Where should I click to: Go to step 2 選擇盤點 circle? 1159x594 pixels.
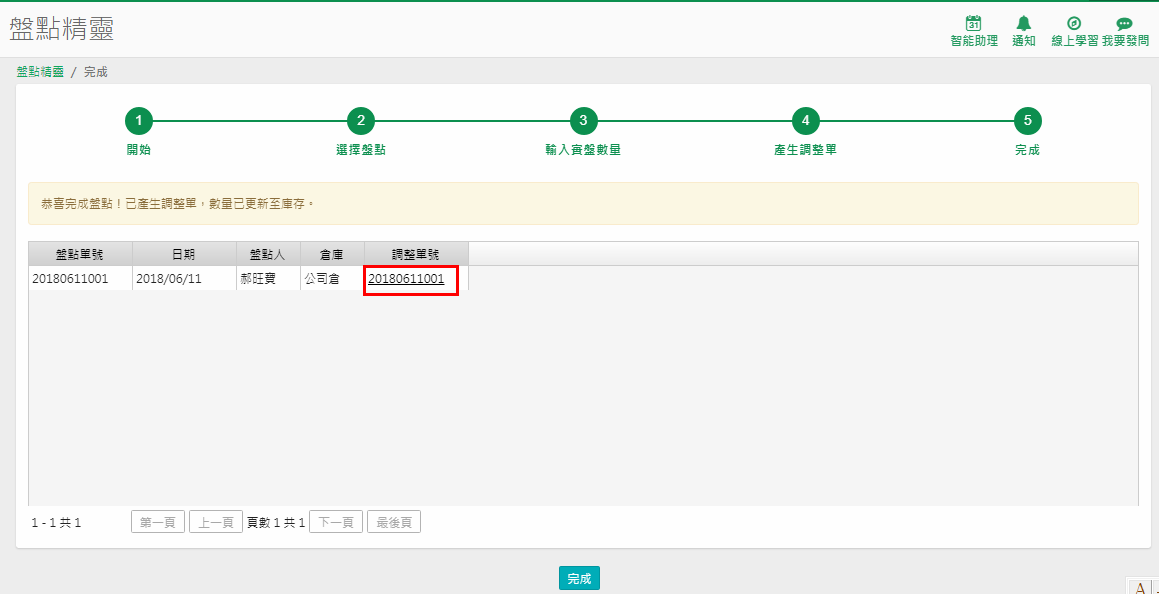click(x=361, y=121)
